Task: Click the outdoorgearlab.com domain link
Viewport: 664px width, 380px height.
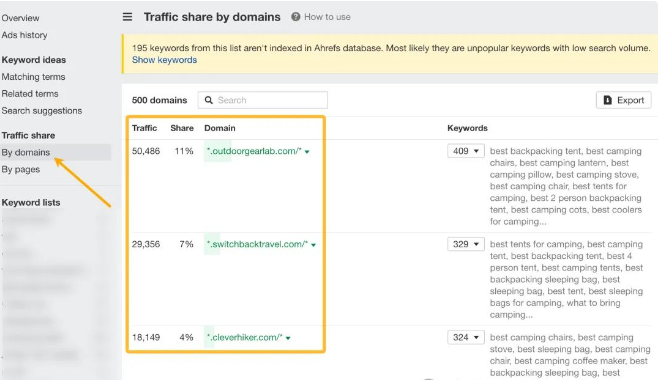Action: tap(254, 151)
